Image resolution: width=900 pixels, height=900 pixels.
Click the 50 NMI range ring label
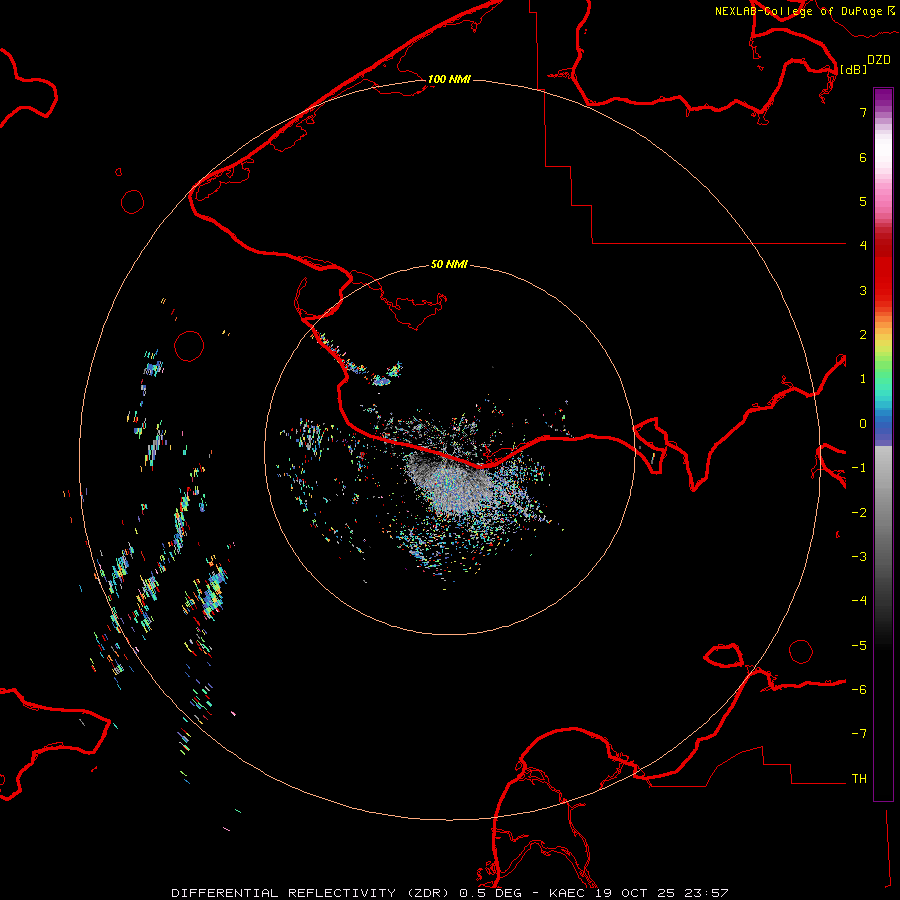tap(449, 264)
